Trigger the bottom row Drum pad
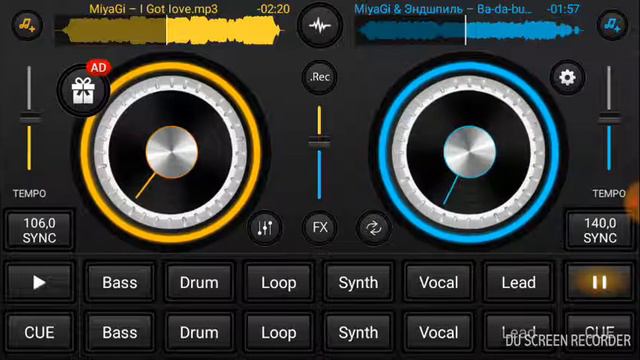 pyautogui.click(x=199, y=332)
